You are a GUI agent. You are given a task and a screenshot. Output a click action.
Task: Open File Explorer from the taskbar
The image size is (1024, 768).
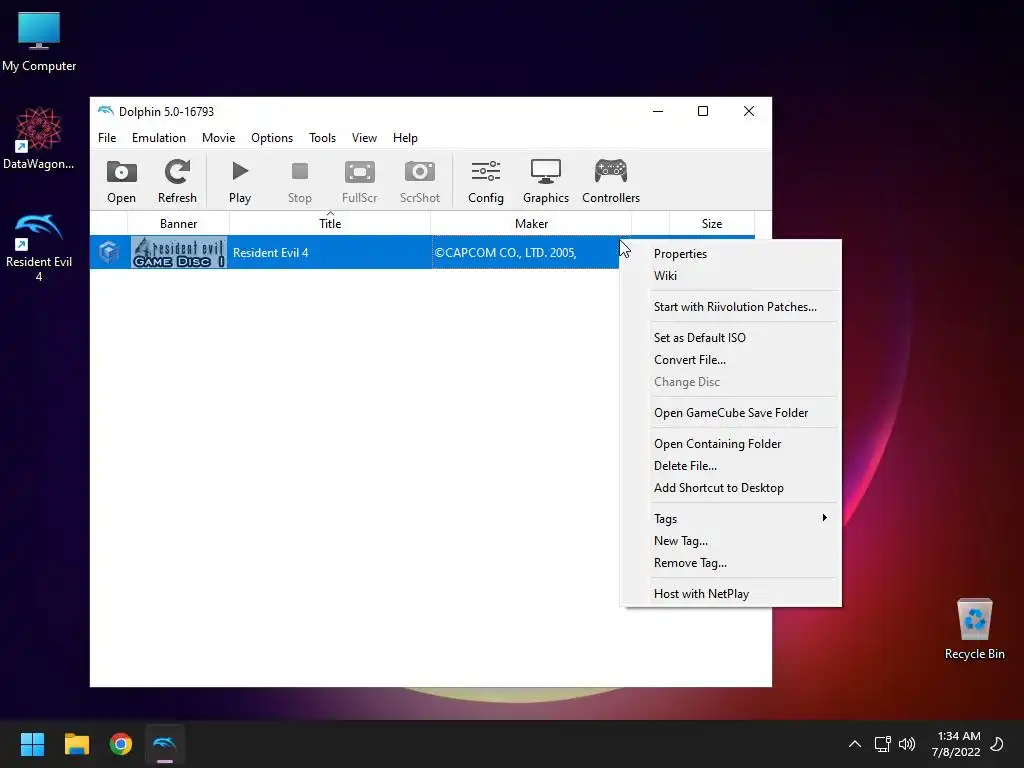tap(76, 744)
